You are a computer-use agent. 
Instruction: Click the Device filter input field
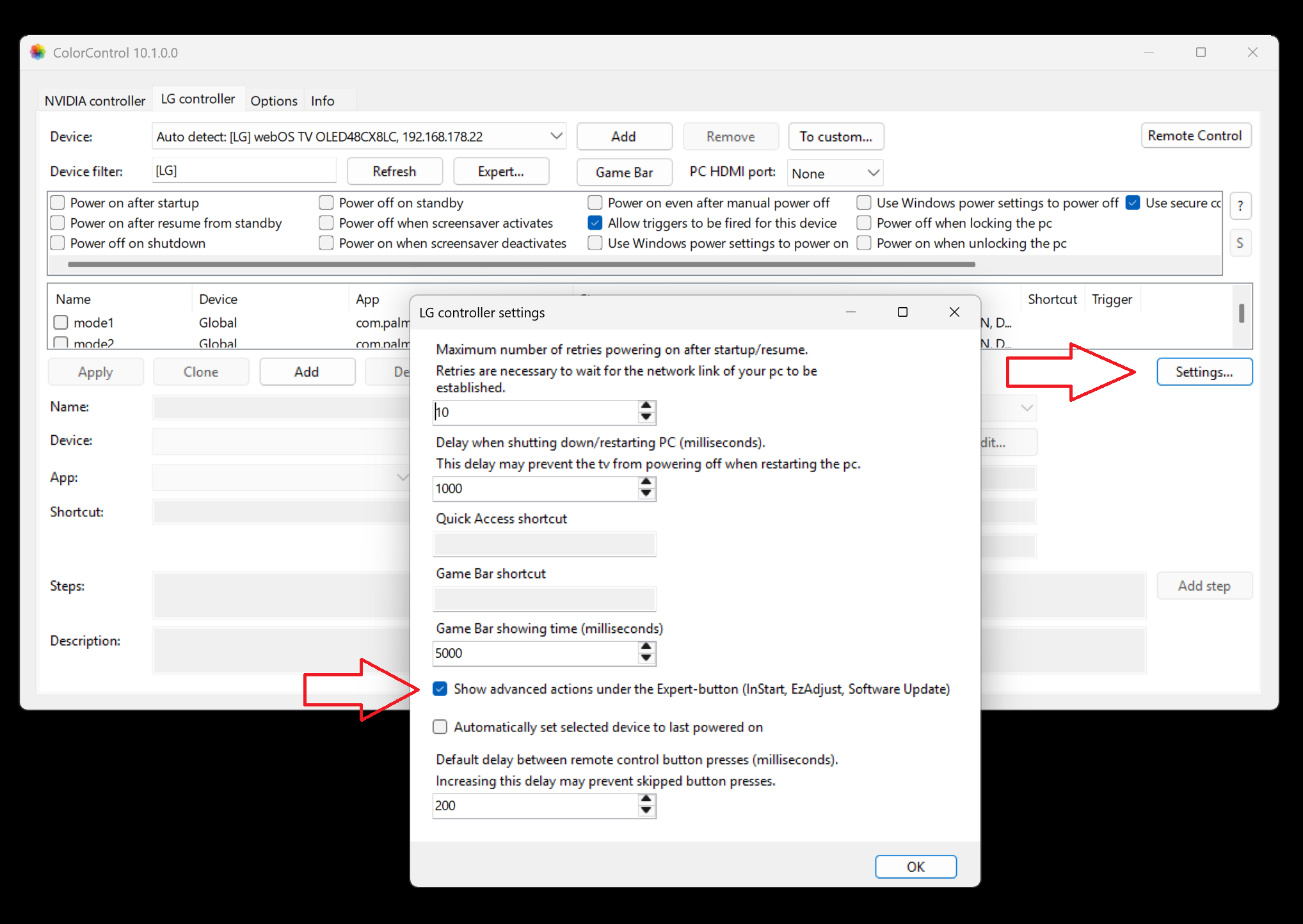244,170
